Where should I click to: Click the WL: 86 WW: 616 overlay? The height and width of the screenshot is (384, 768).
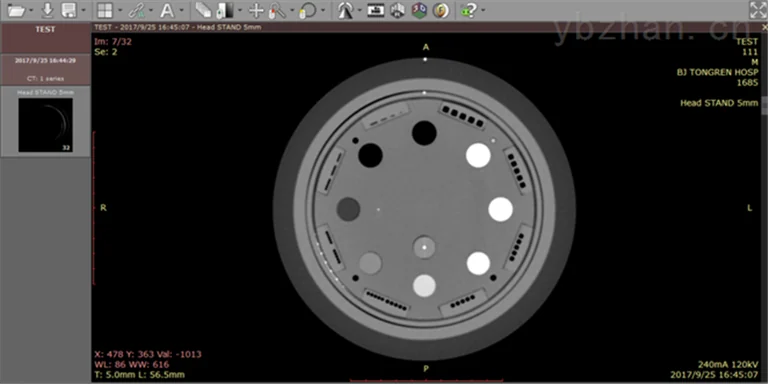click(131, 364)
